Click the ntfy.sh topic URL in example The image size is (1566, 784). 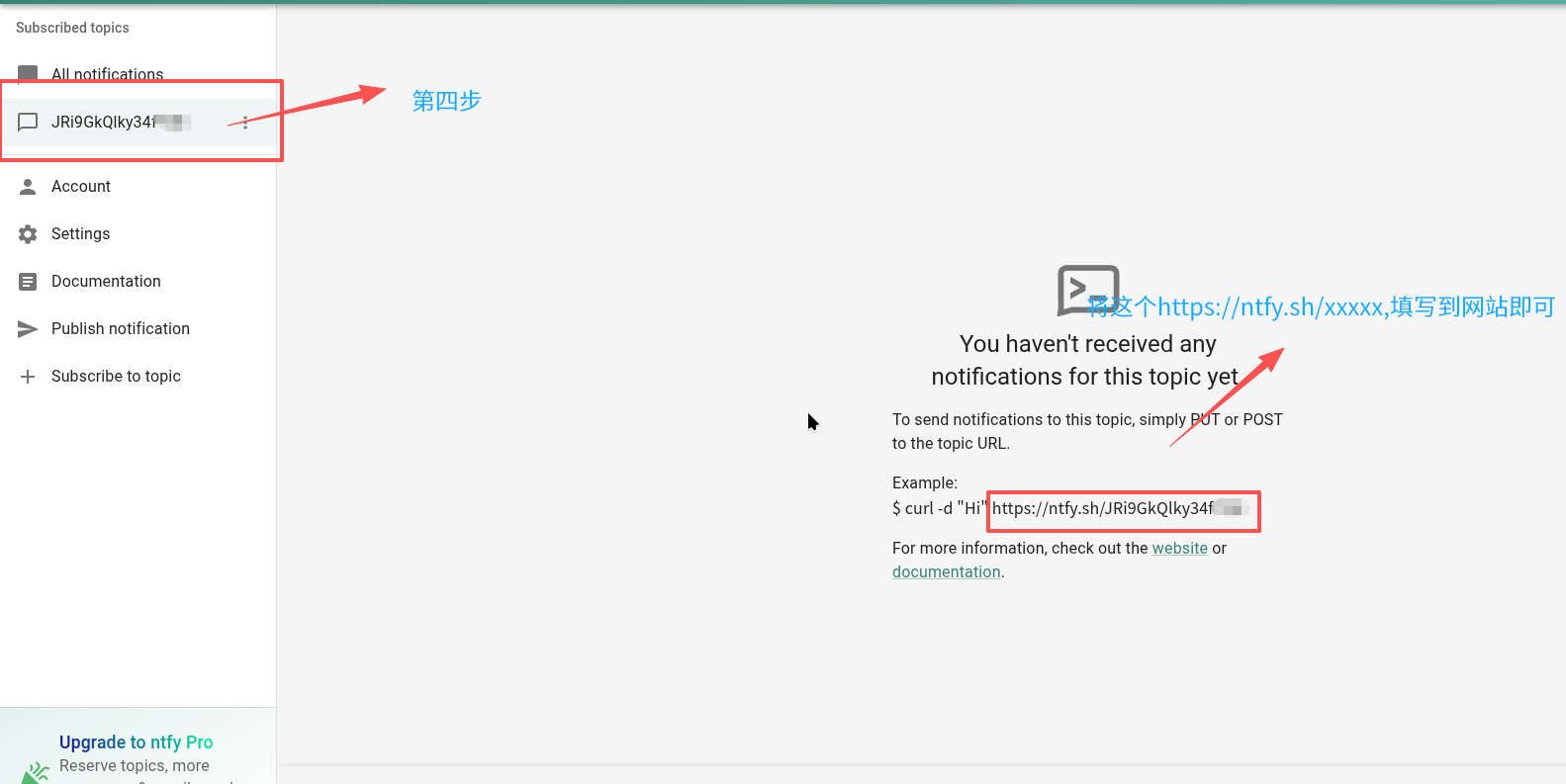tap(1121, 508)
